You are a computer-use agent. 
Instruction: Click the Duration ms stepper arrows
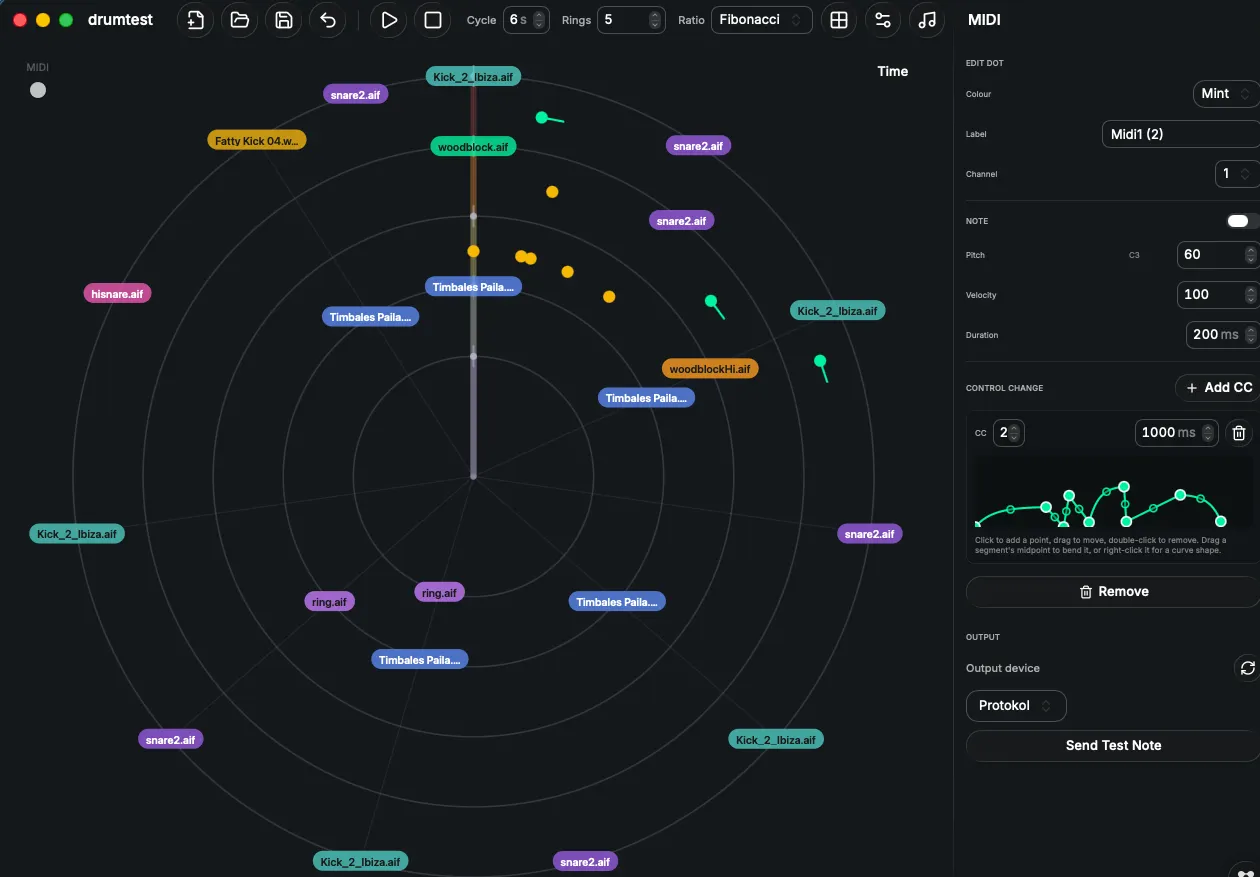point(1251,335)
